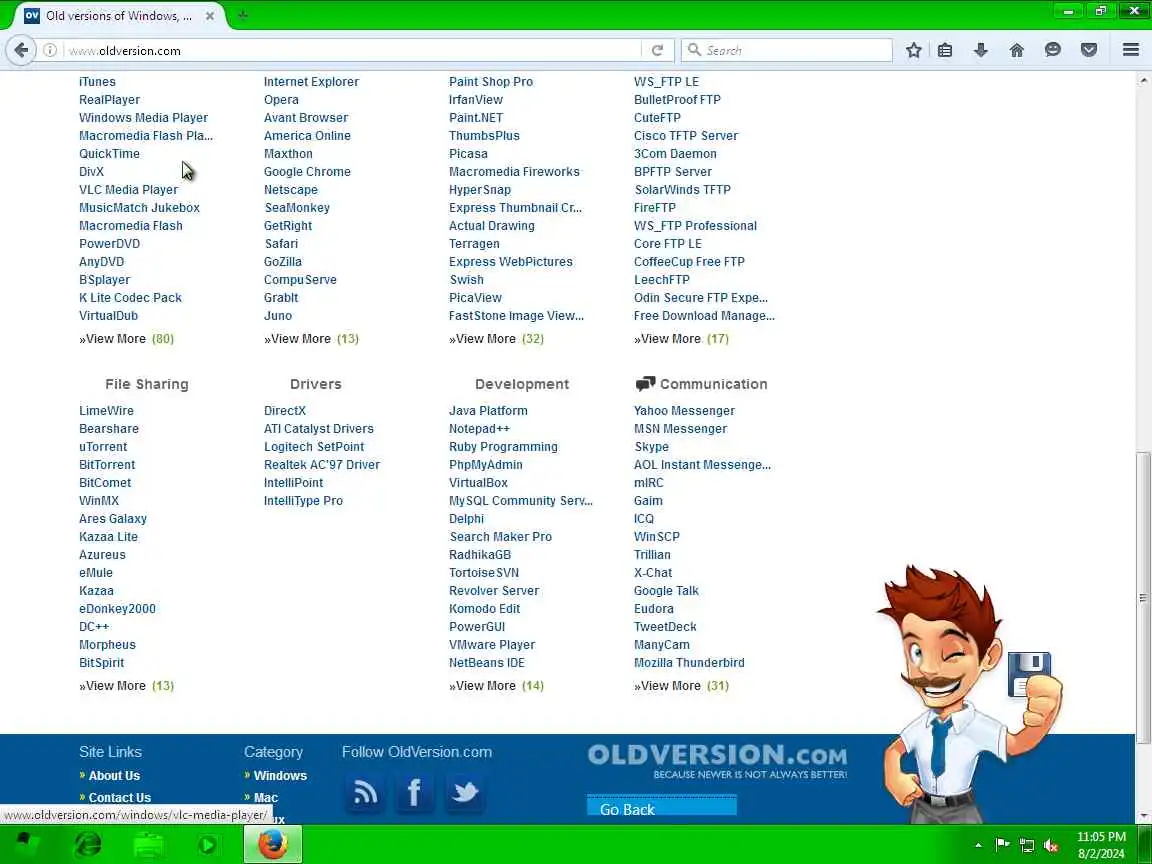The height and width of the screenshot is (864, 1152).
Task: Click Firefox icon in taskbar
Action: (273, 844)
